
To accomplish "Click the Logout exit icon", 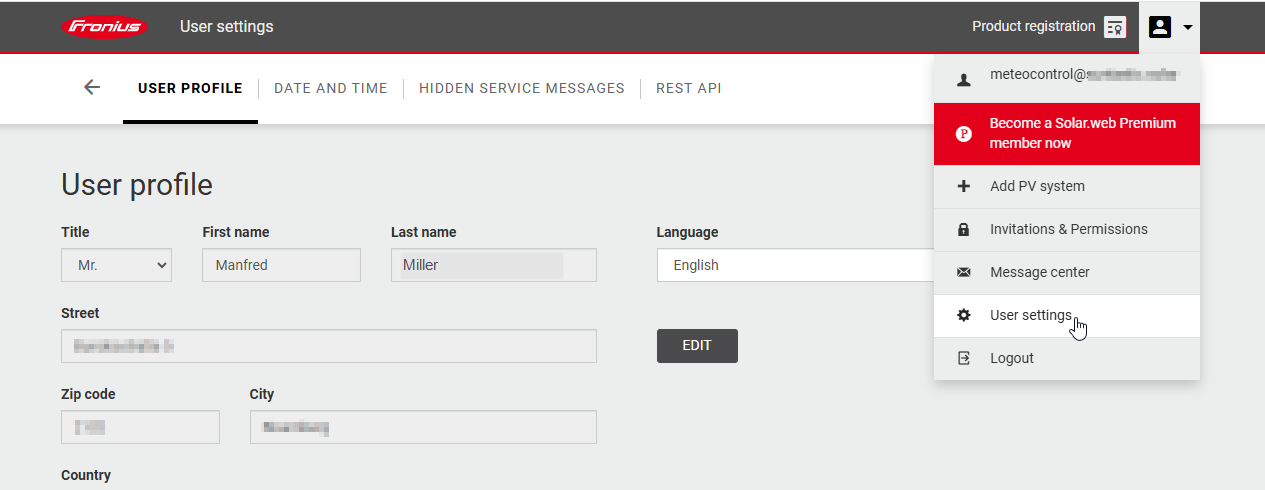I will click(964, 358).
